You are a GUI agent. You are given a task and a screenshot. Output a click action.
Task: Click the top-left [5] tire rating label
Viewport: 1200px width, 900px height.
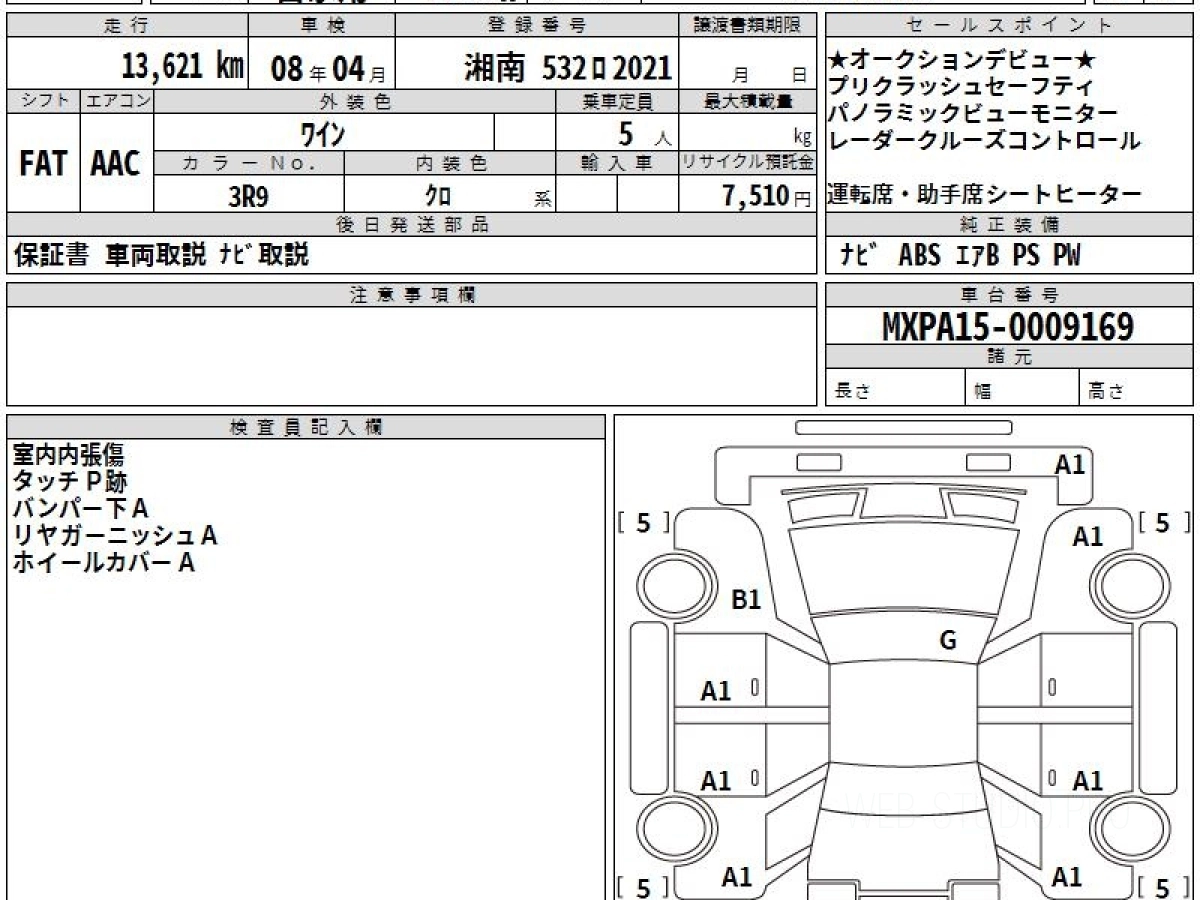(643, 522)
